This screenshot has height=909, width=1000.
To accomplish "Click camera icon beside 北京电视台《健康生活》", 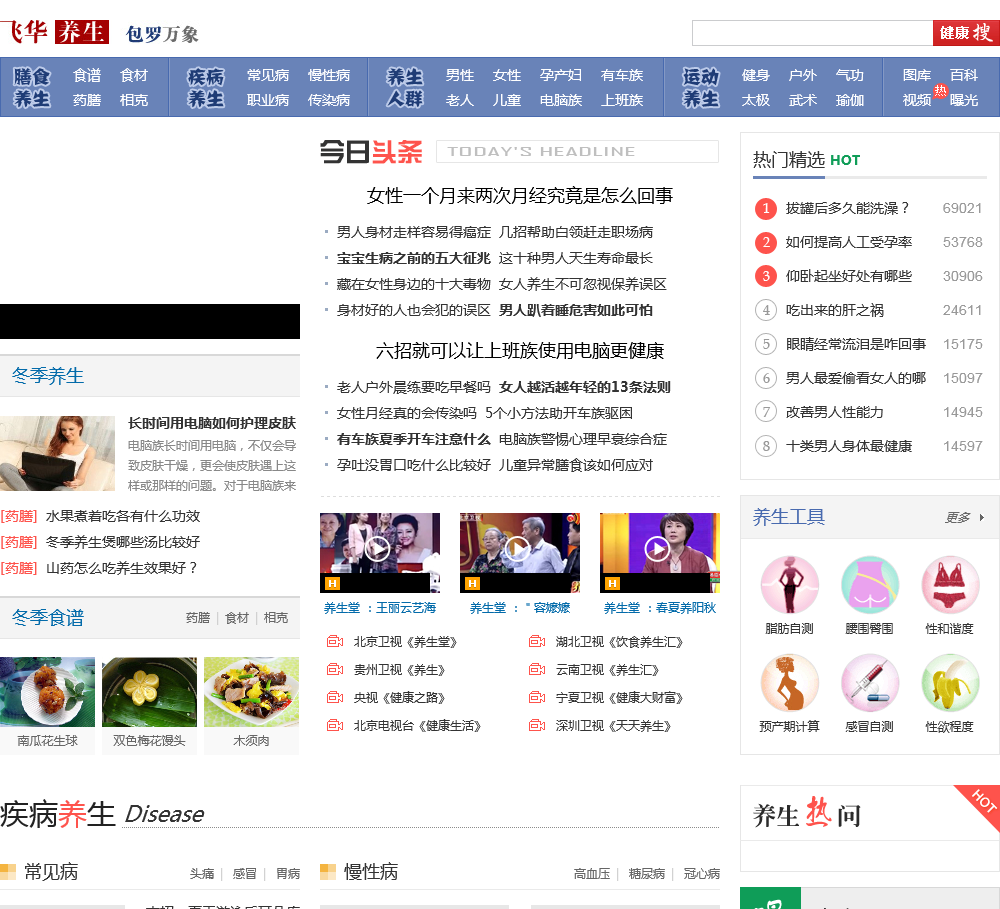I will 335,725.
